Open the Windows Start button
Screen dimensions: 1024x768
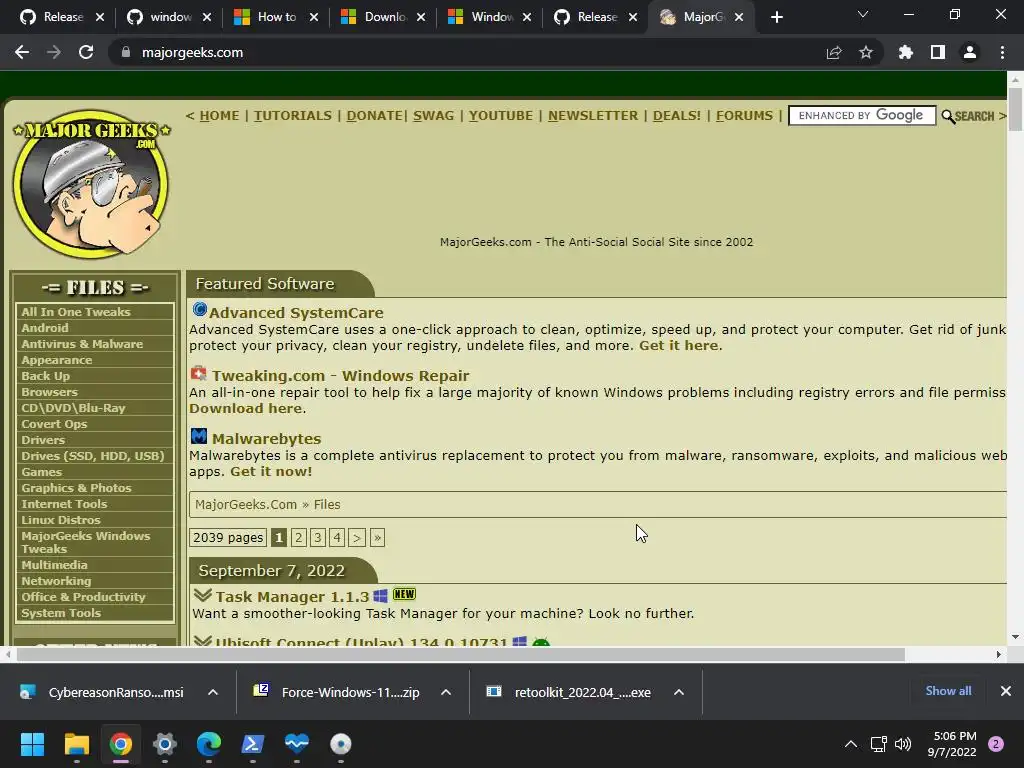[32, 744]
